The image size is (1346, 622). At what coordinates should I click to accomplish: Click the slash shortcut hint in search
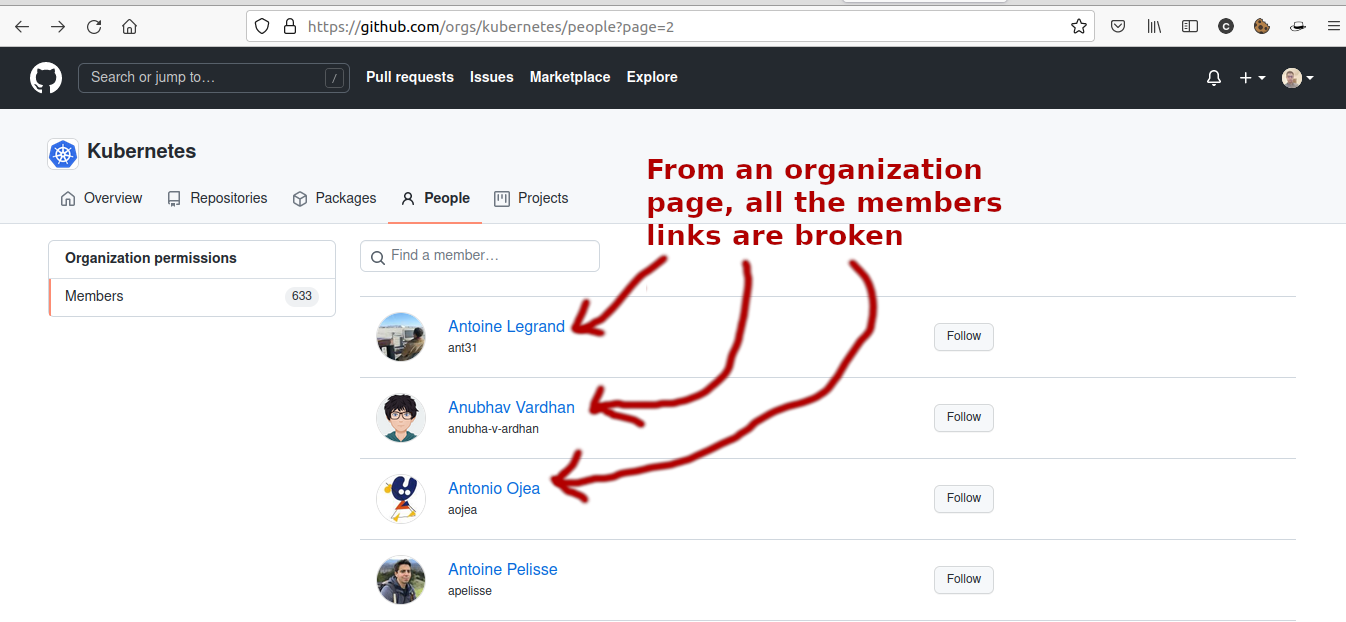pyautogui.click(x=334, y=77)
